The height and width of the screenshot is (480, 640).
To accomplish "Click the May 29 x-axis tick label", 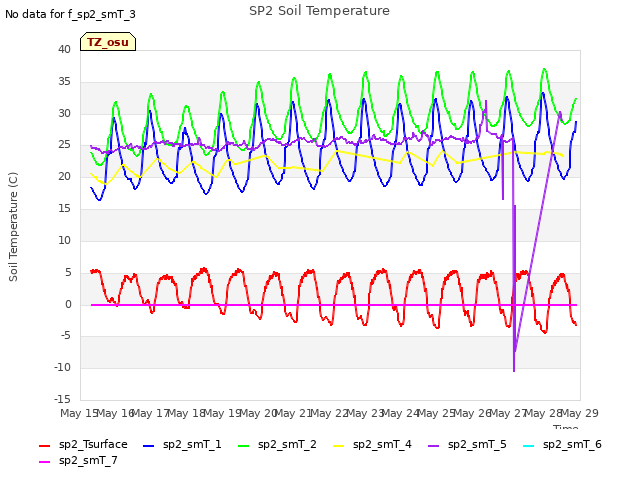I will click(x=580, y=413).
